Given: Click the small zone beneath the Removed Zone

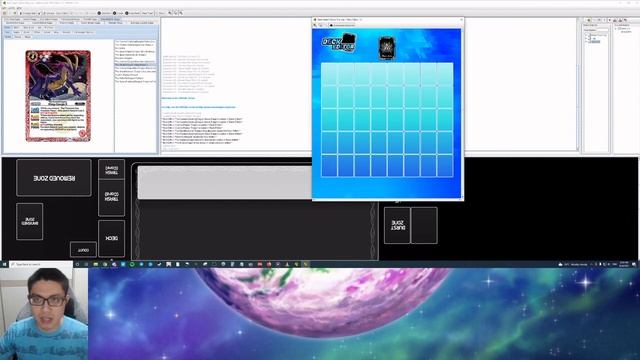Looking at the screenshot, I should pos(30,221).
